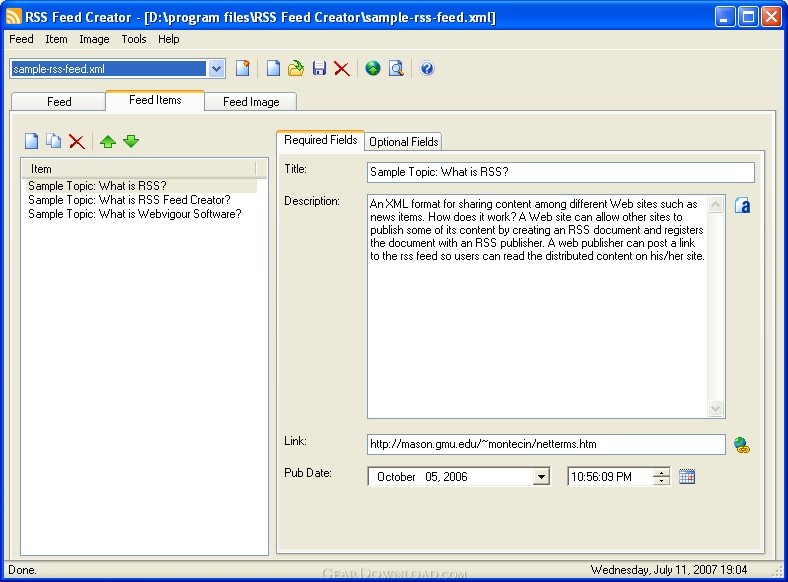Click the 10:56:09 PM time field
Viewport: 788px width, 582px height.
click(x=610, y=476)
